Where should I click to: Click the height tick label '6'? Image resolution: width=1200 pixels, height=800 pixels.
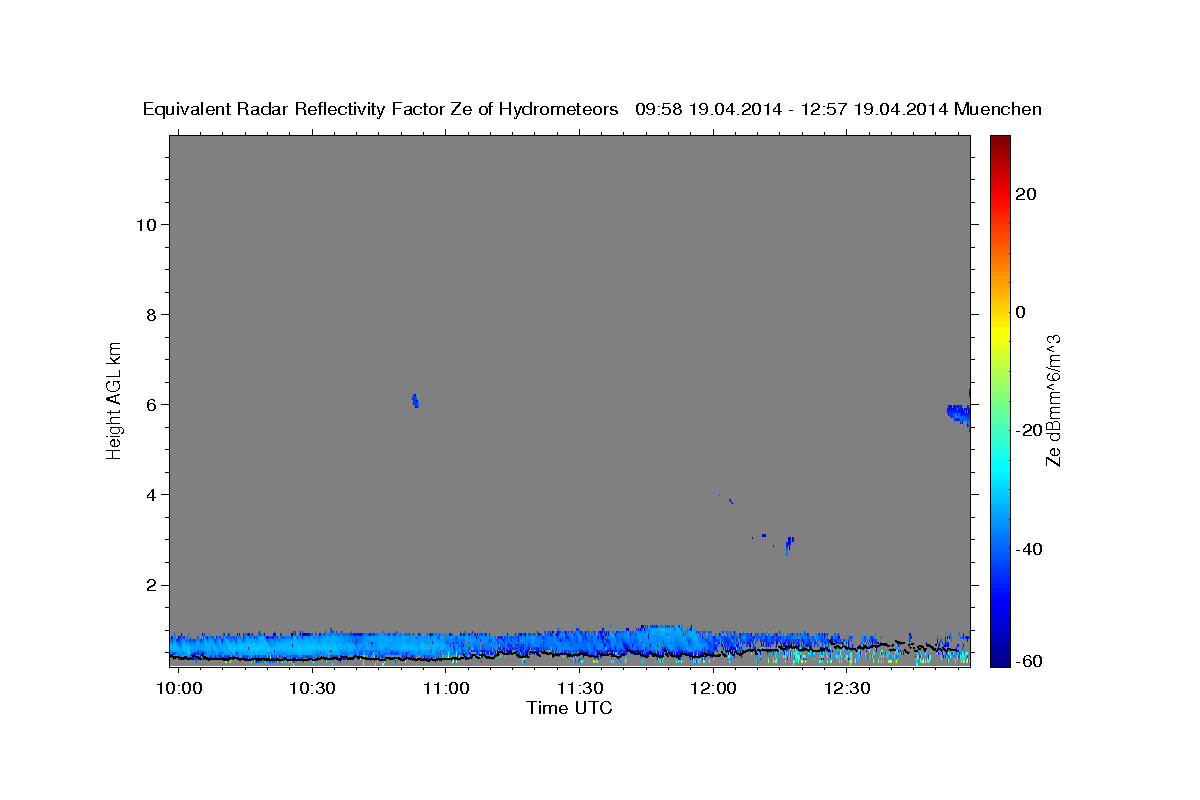click(x=153, y=404)
